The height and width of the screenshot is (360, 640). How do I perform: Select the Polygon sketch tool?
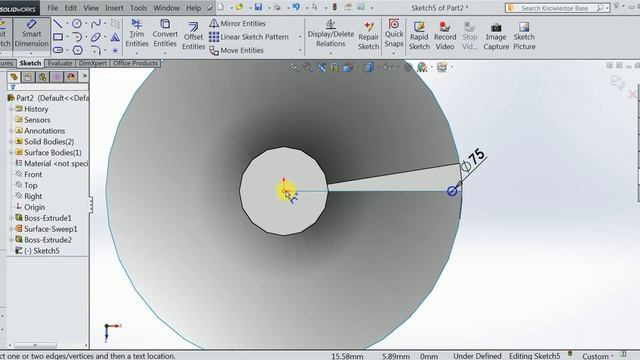[78, 51]
